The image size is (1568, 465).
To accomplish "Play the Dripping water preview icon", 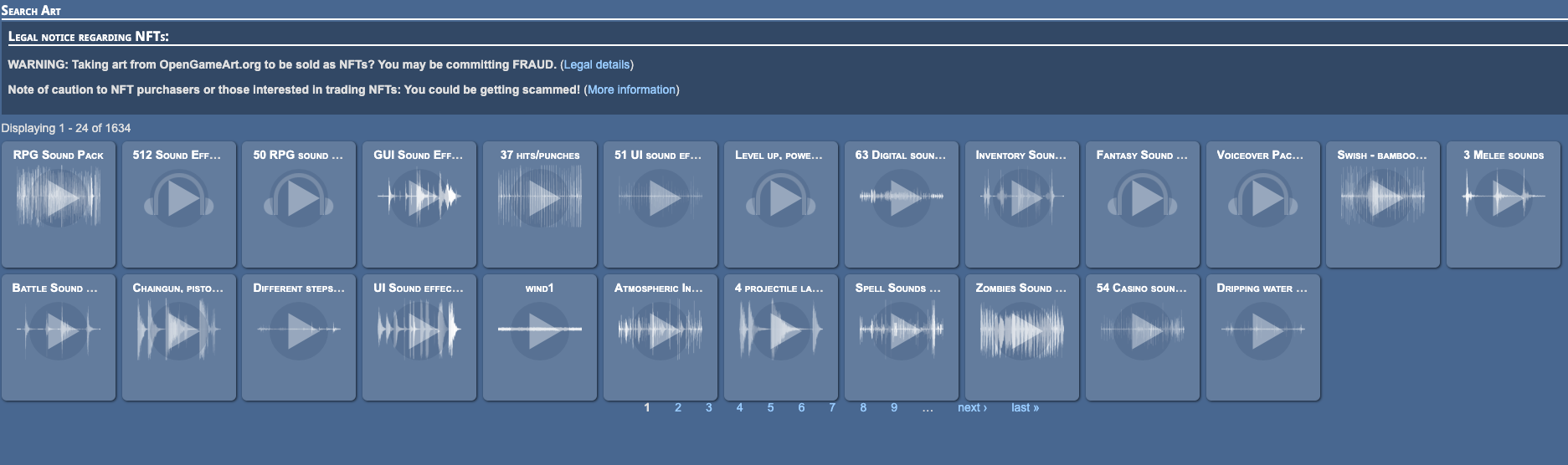I will (1262, 330).
